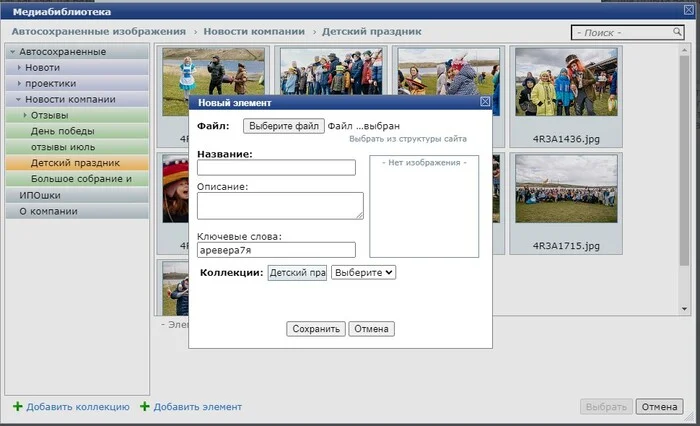The image size is (700, 426).
Task: Focus the Описание text area
Action: tap(280, 206)
